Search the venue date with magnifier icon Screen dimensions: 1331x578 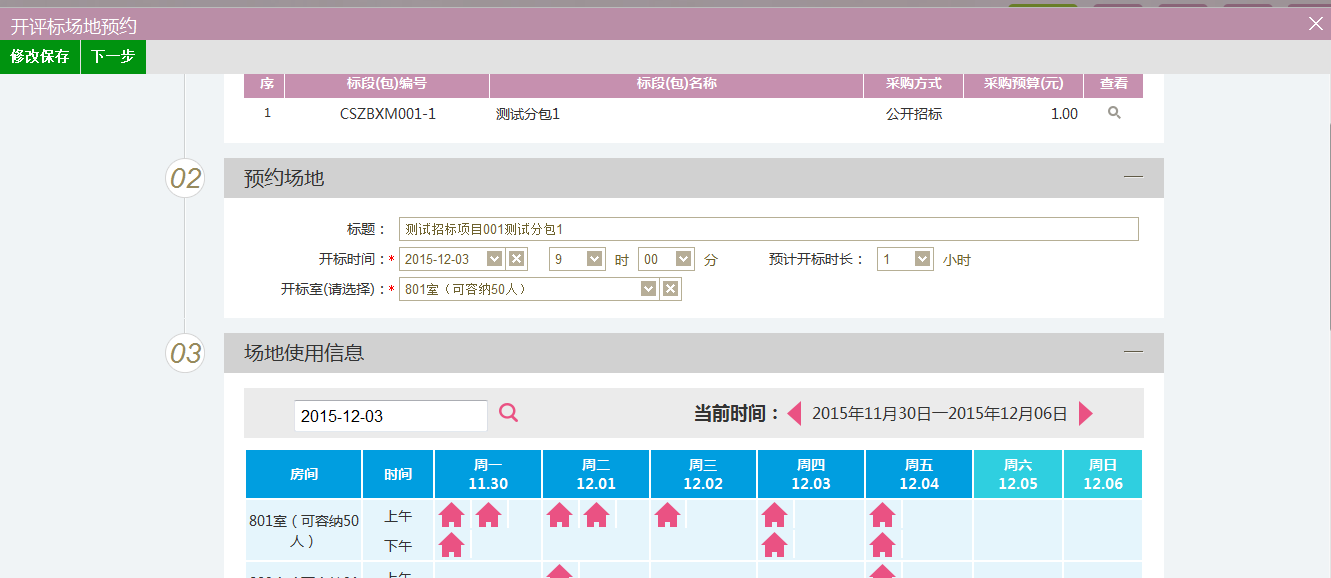[x=509, y=412]
